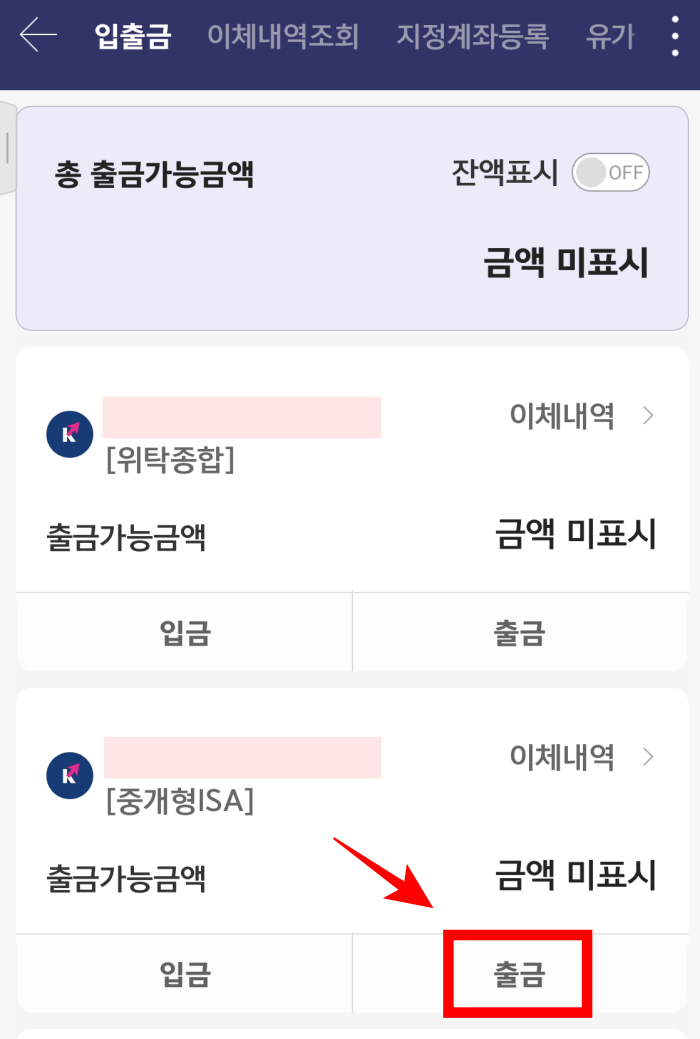This screenshot has height=1039, width=700.
Task: Click the K logo of the 중개형ISA account
Action: pyautogui.click(x=69, y=775)
